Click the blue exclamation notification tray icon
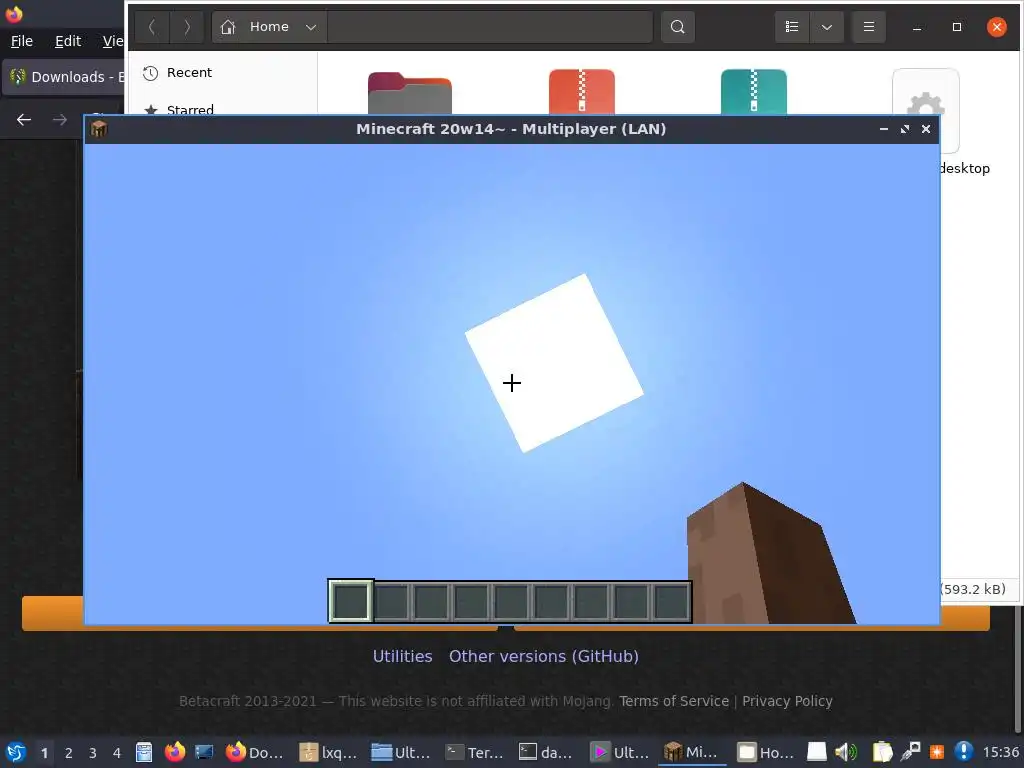 click(964, 752)
